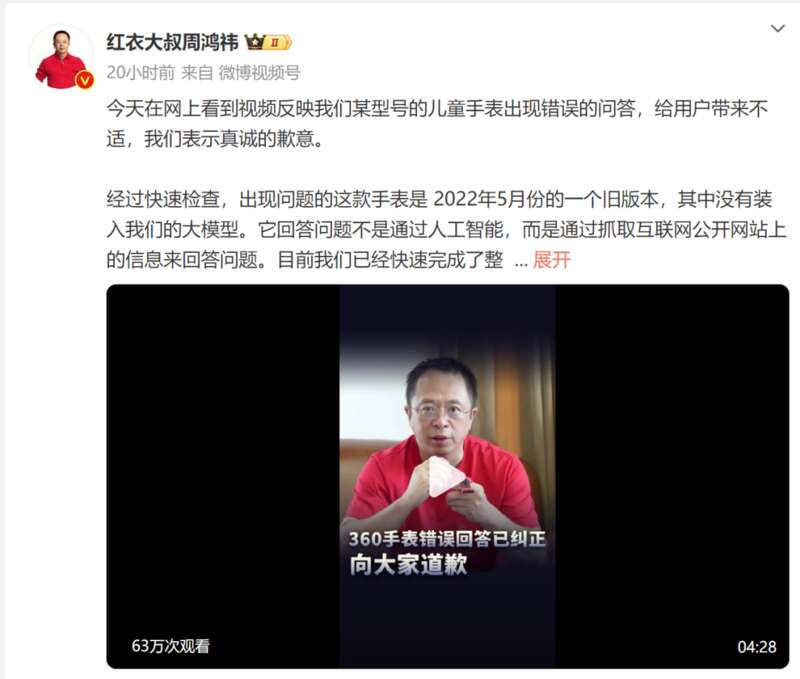
Task: Click the profile avatar of 红衣大叔周鸿祎
Action: click(62, 58)
